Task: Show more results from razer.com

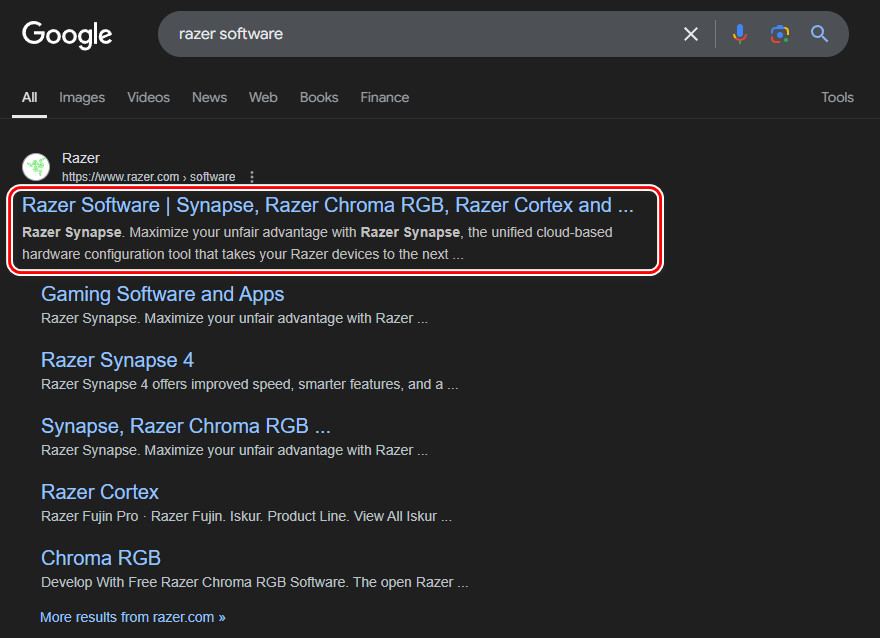Action: coord(132,617)
